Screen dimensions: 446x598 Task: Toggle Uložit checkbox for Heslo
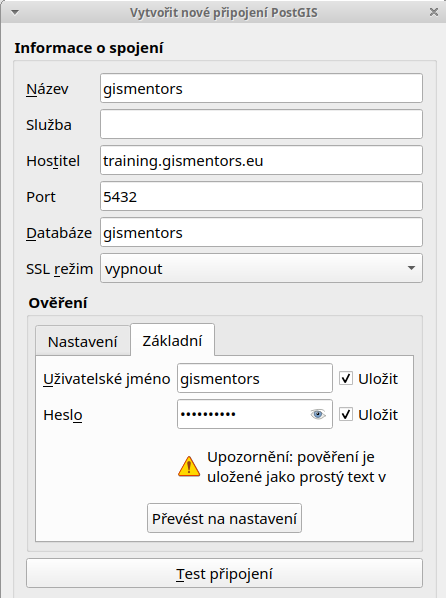(346, 414)
